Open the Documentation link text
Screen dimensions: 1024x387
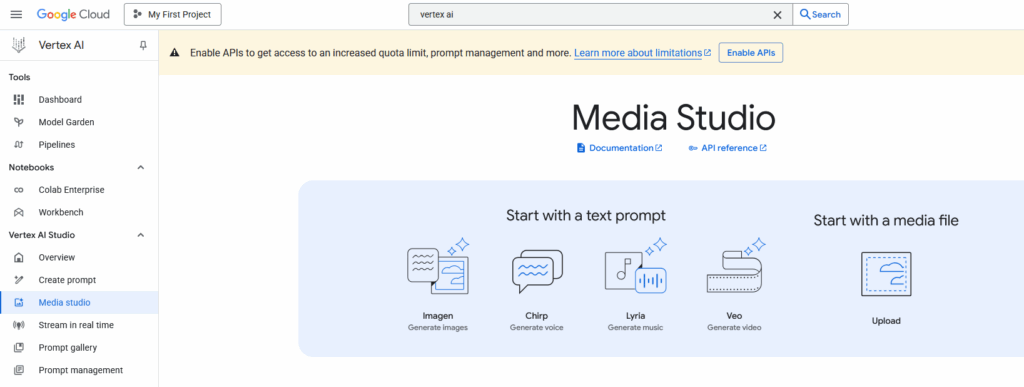pos(621,148)
